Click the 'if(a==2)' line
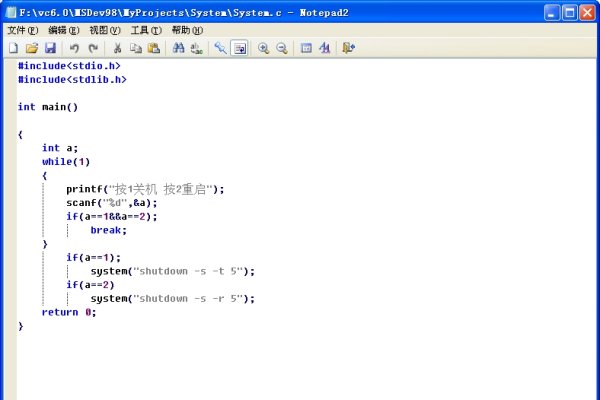The height and width of the screenshot is (400, 600). pos(90,285)
